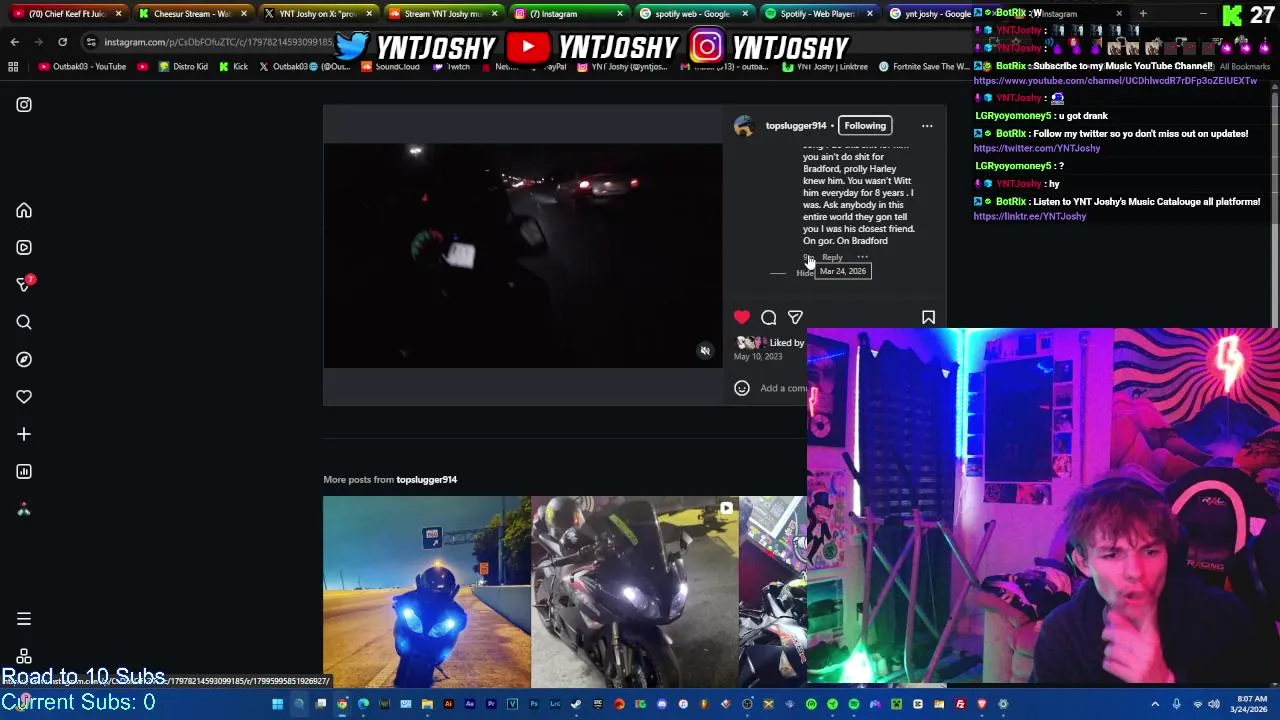Open comment options three dots beside Reply

[862, 257]
